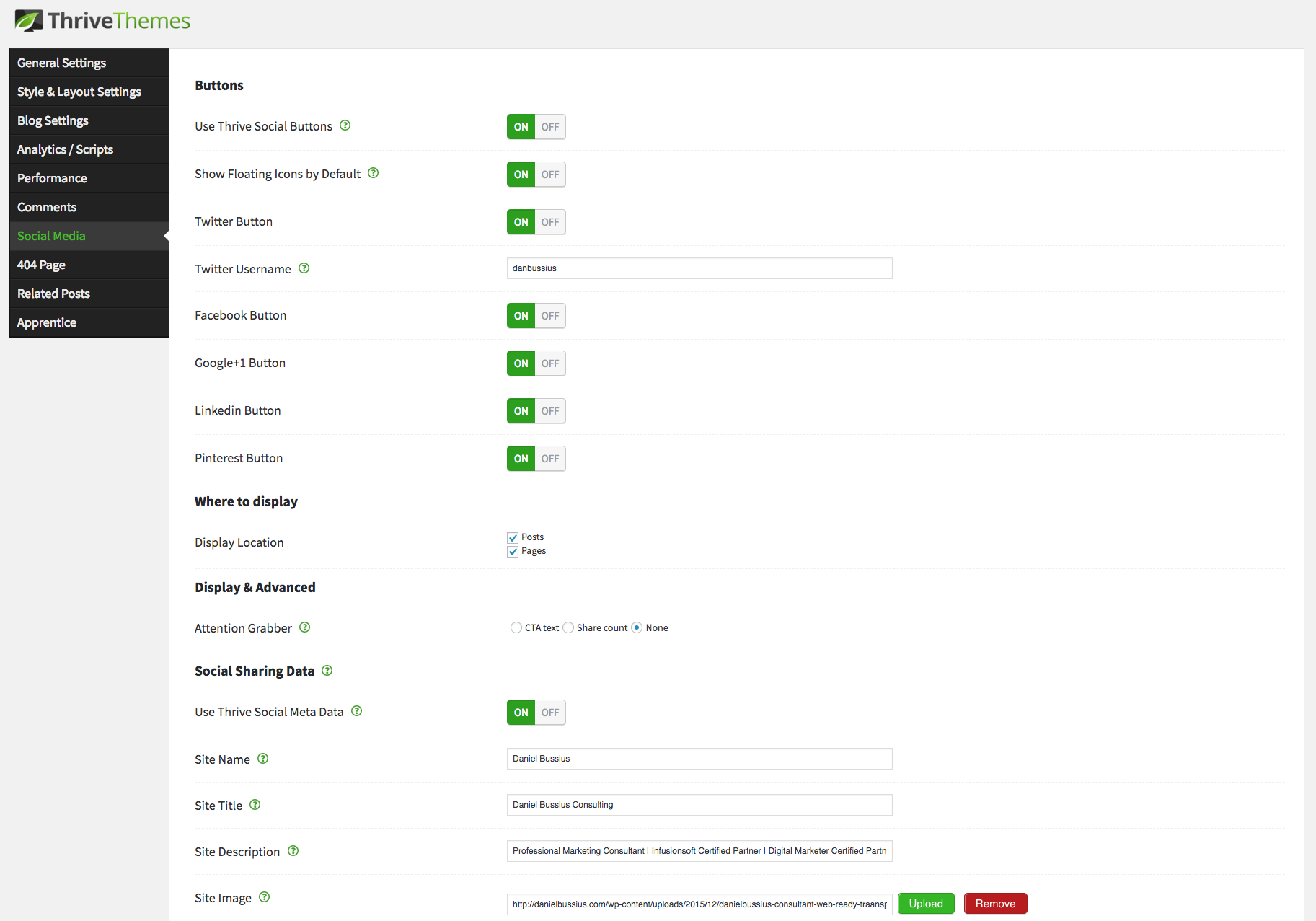Go to Performance settings

(x=89, y=178)
